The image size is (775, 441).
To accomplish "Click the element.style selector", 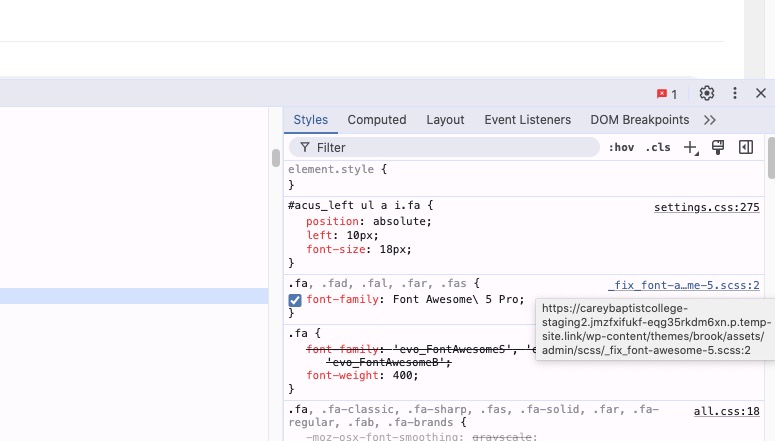I will pos(331,169).
